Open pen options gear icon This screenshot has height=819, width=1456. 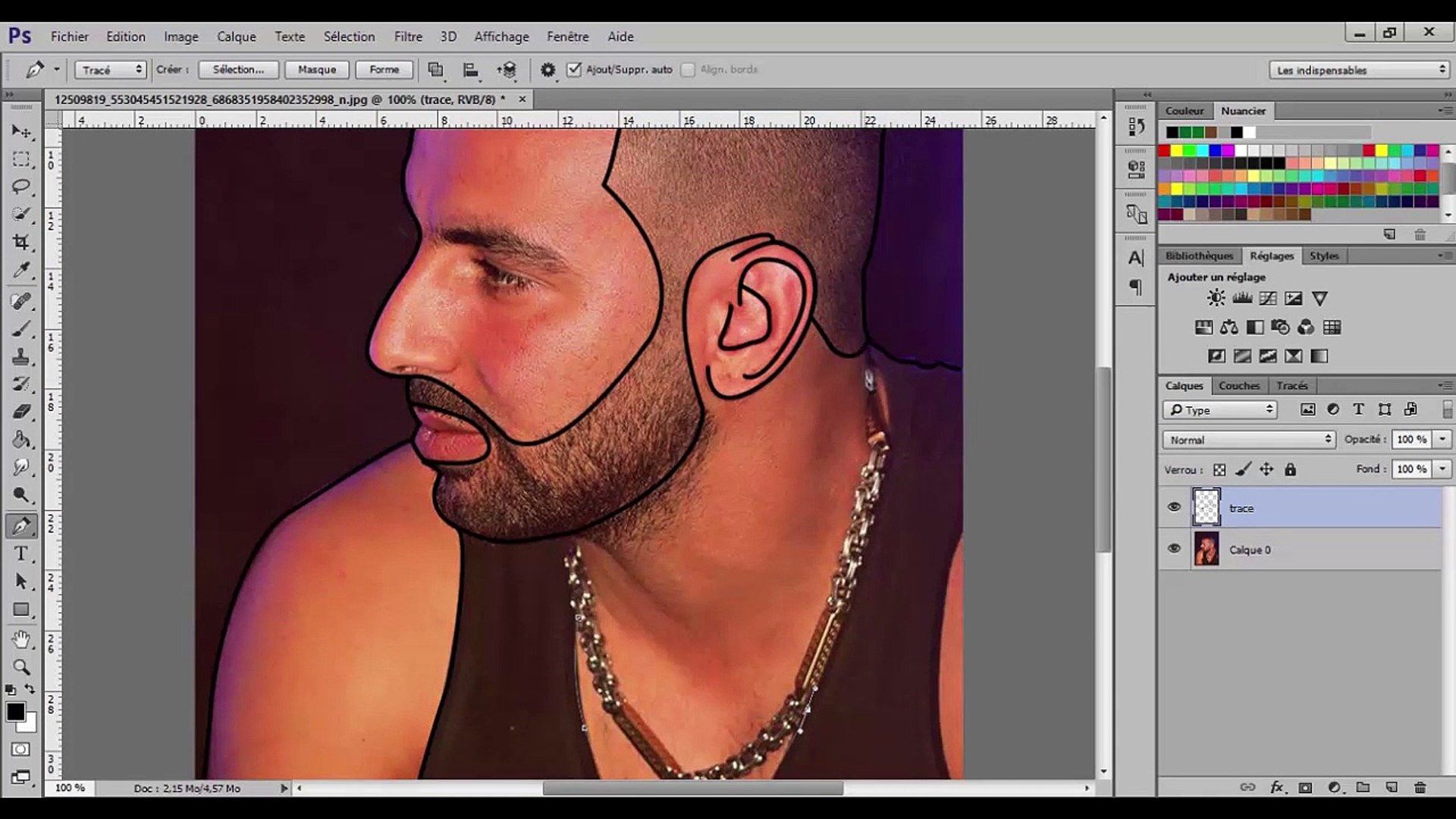point(548,70)
